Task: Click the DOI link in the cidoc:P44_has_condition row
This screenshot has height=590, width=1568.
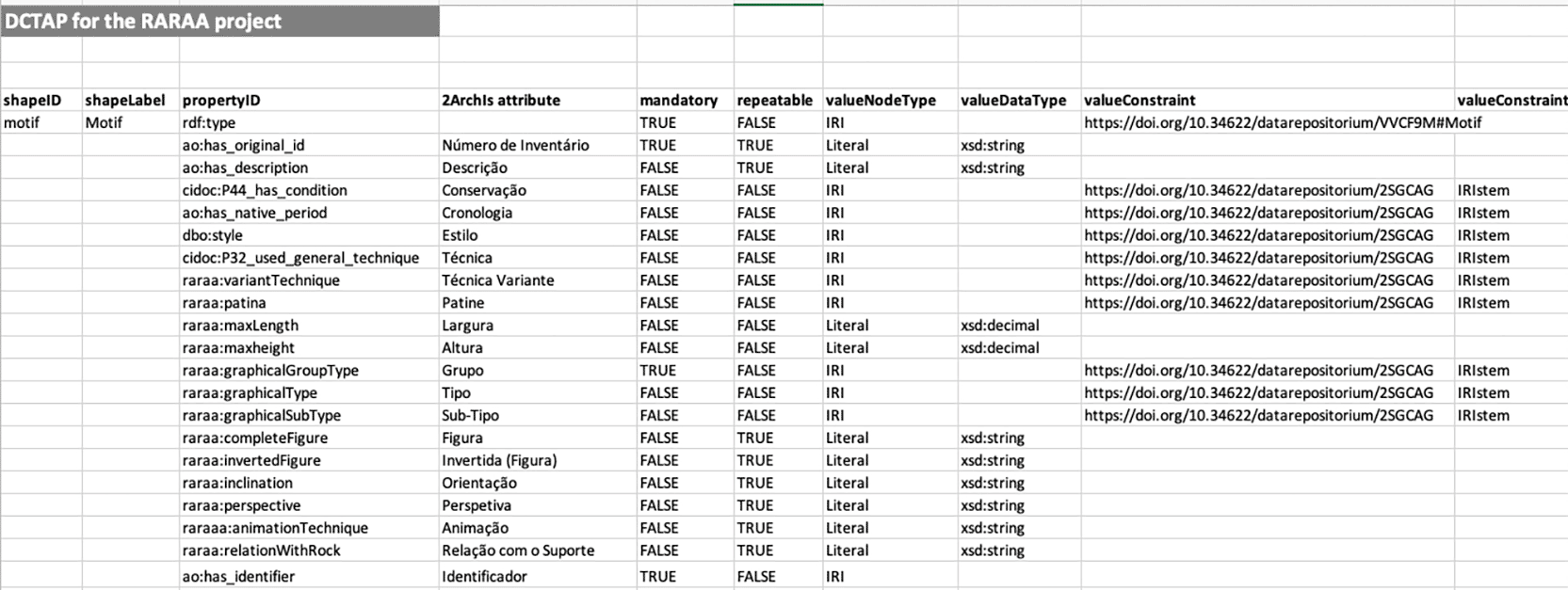Action: (1258, 190)
